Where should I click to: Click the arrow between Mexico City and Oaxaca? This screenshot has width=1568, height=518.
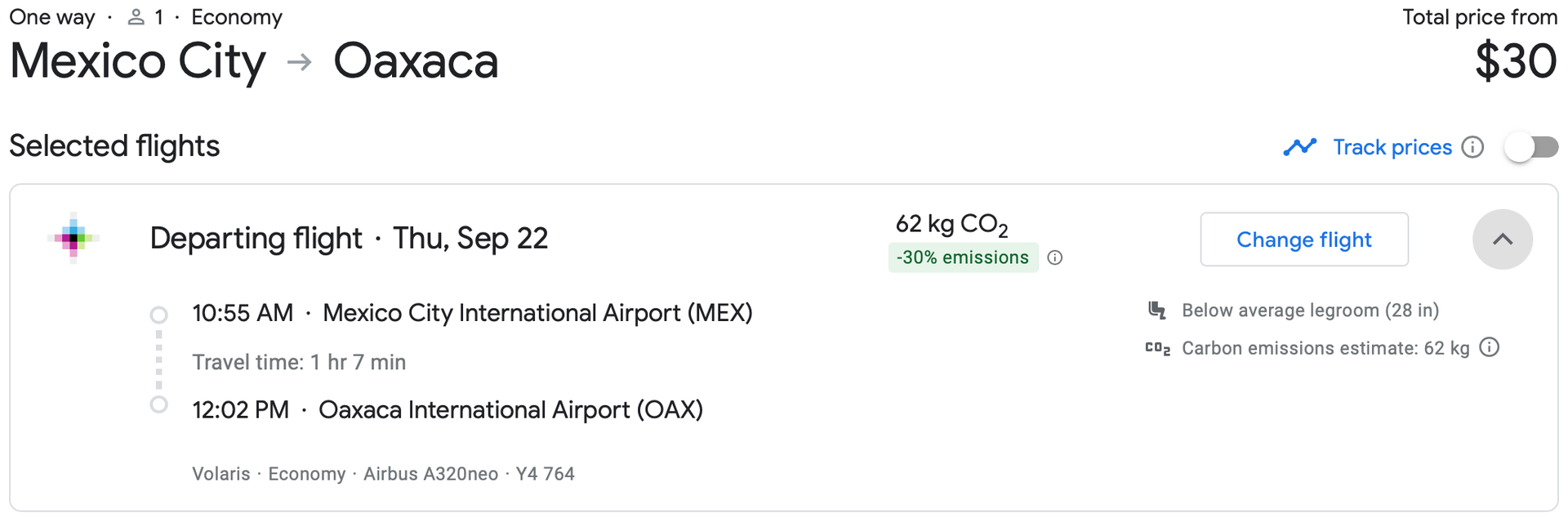pyautogui.click(x=300, y=62)
